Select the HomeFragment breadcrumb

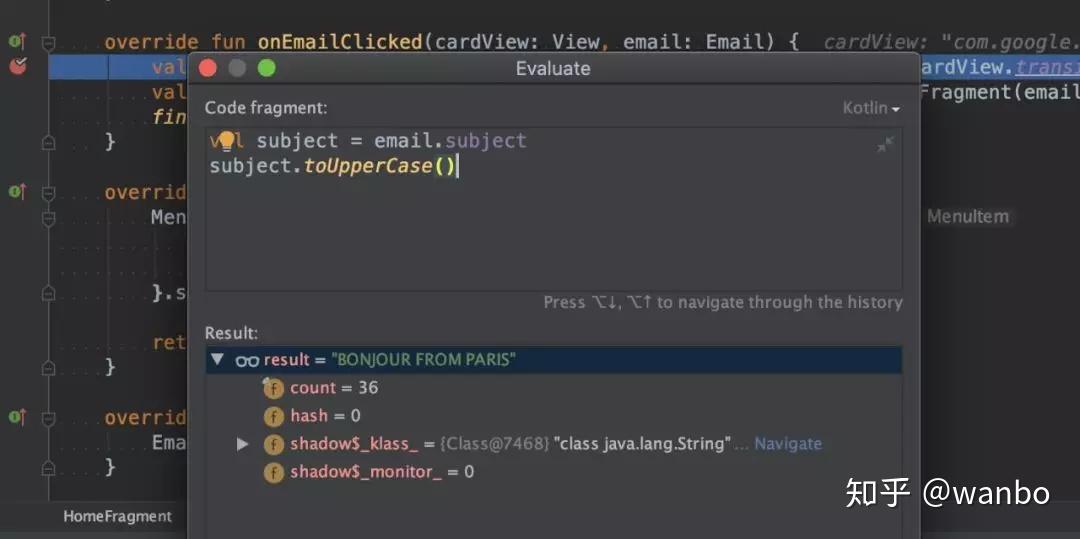point(117,517)
